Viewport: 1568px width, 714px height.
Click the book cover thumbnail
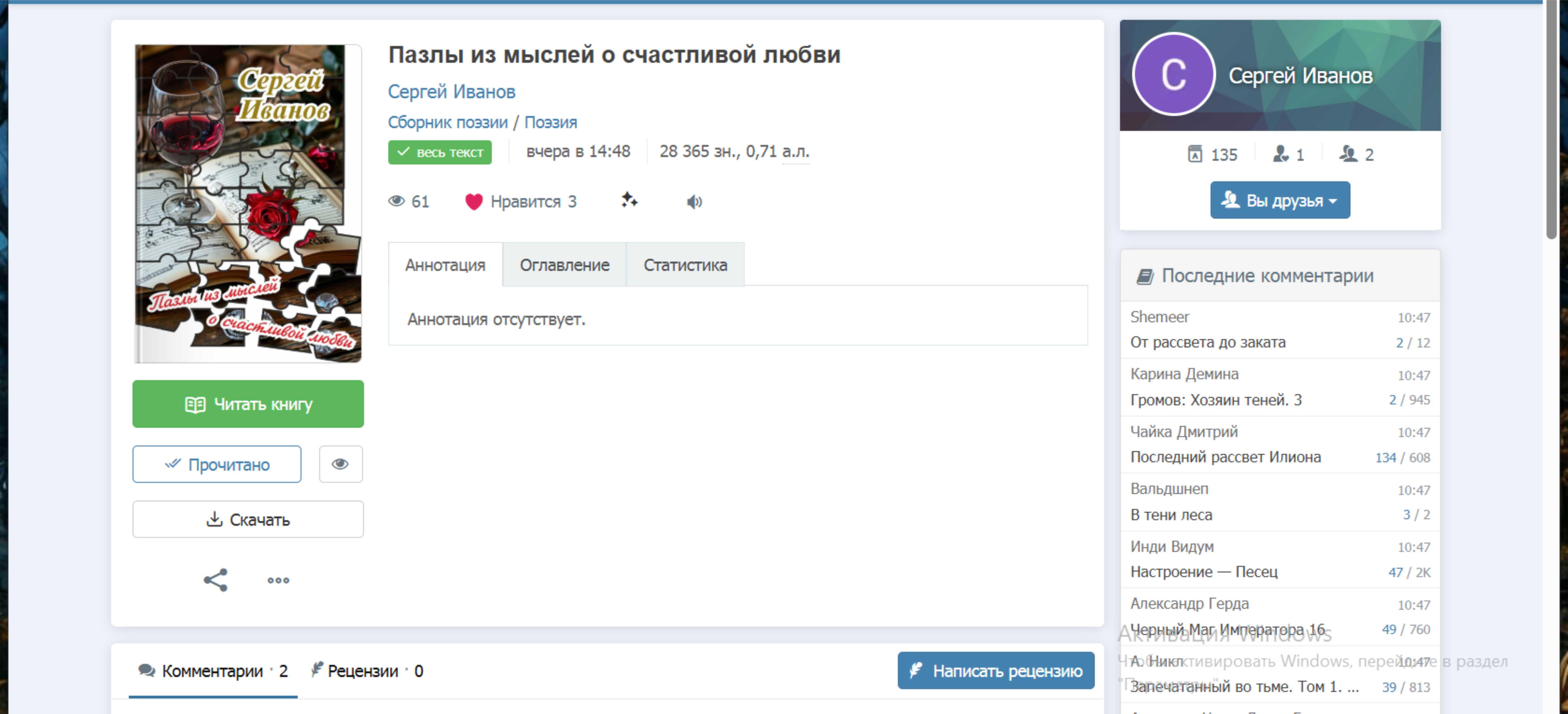click(x=248, y=203)
